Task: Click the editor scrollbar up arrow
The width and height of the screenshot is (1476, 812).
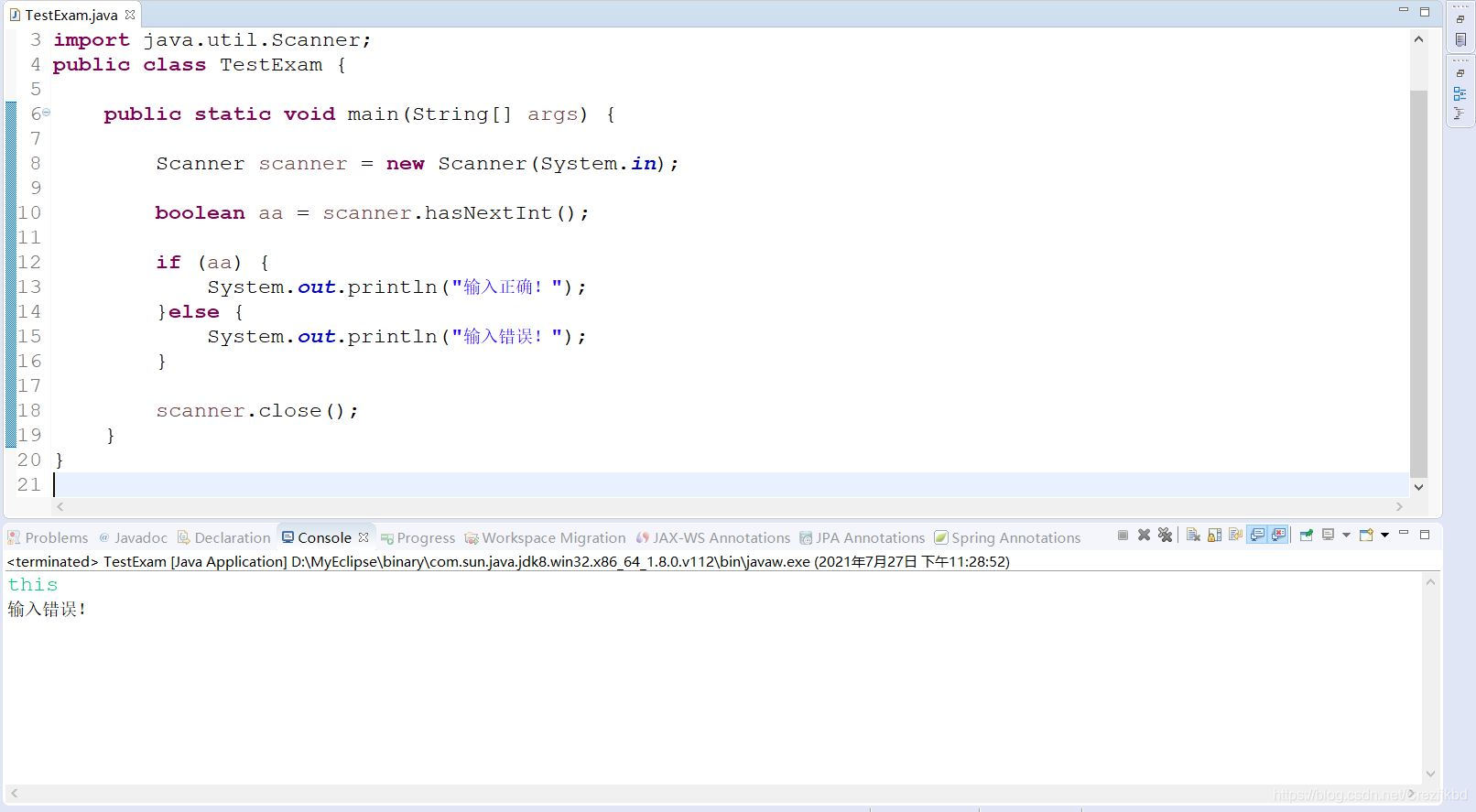Action: pyautogui.click(x=1418, y=38)
